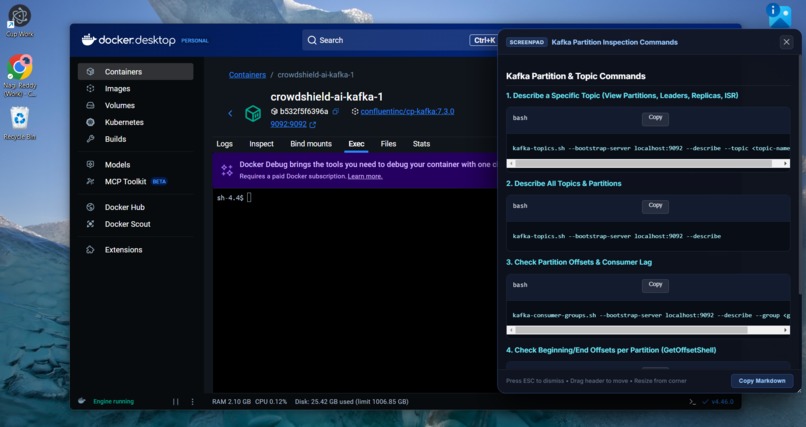Click scrollbar left arrow under first command

(x=510, y=163)
